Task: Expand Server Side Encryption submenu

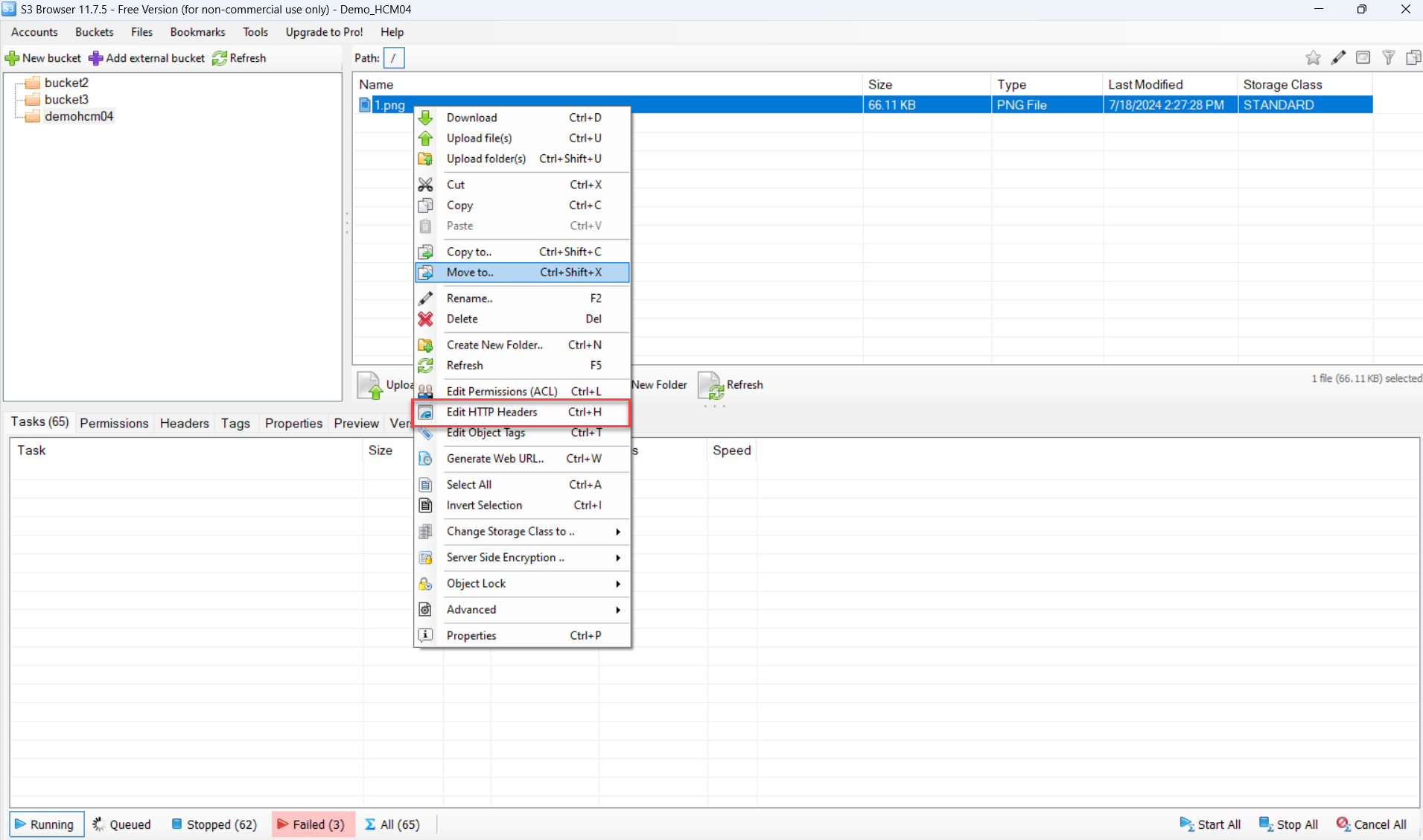Action: tap(617, 558)
